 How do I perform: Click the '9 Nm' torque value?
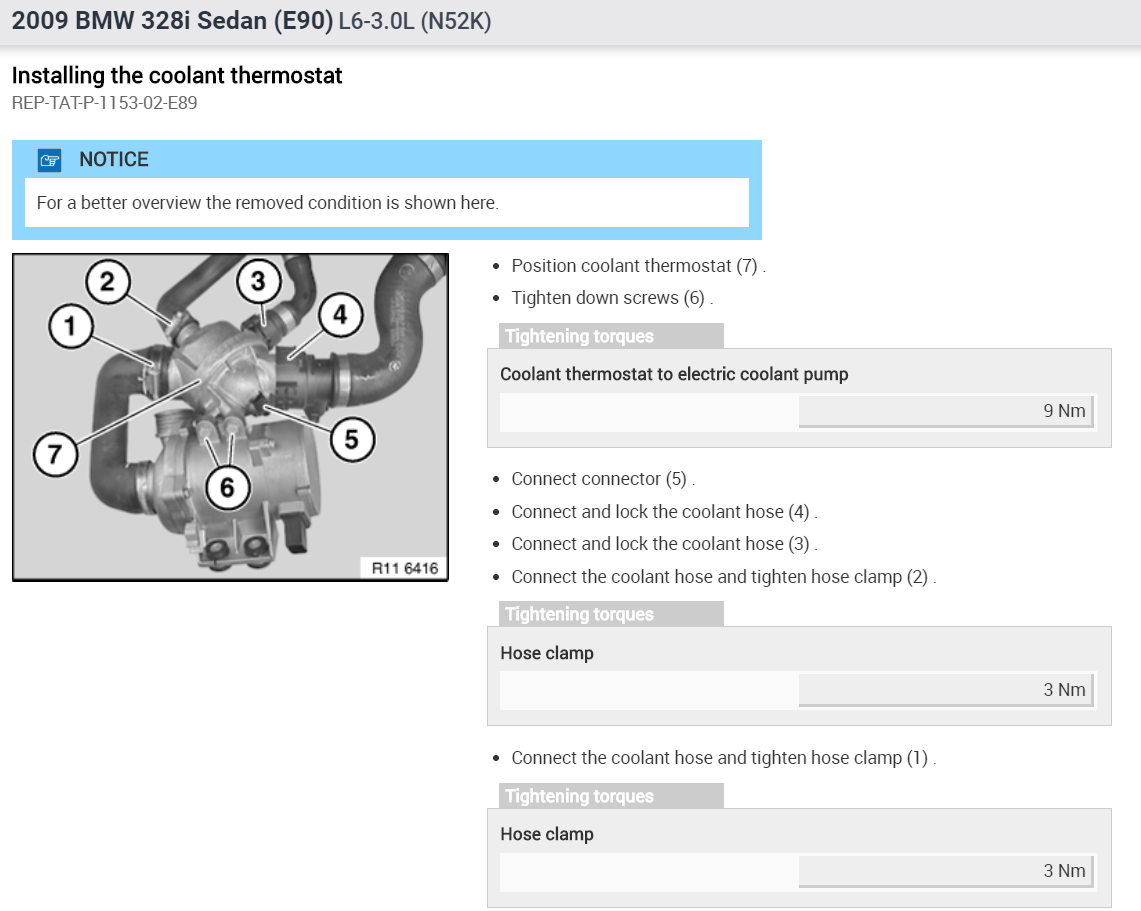pyautogui.click(x=1064, y=410)
